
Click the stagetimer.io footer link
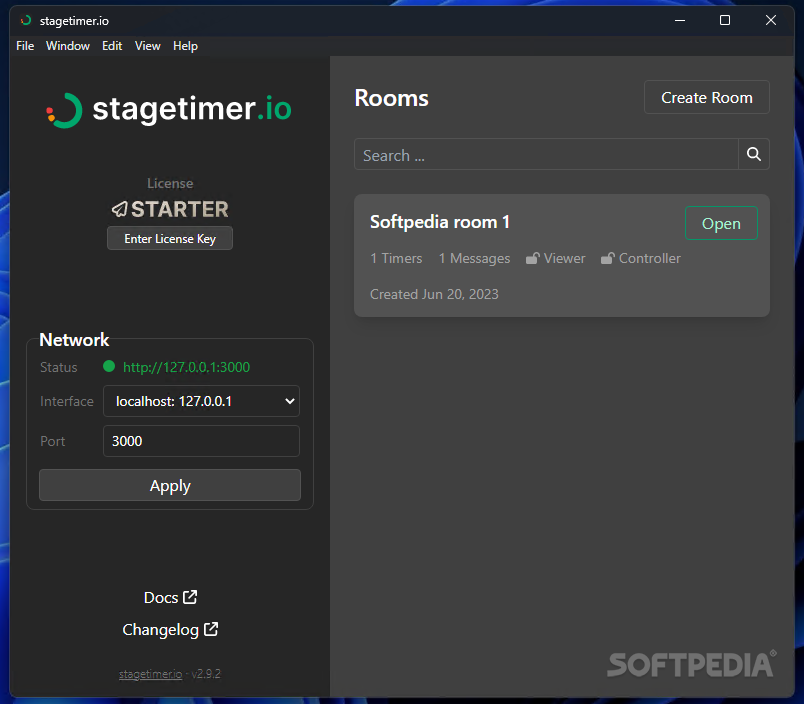click(x=150, y=674)
